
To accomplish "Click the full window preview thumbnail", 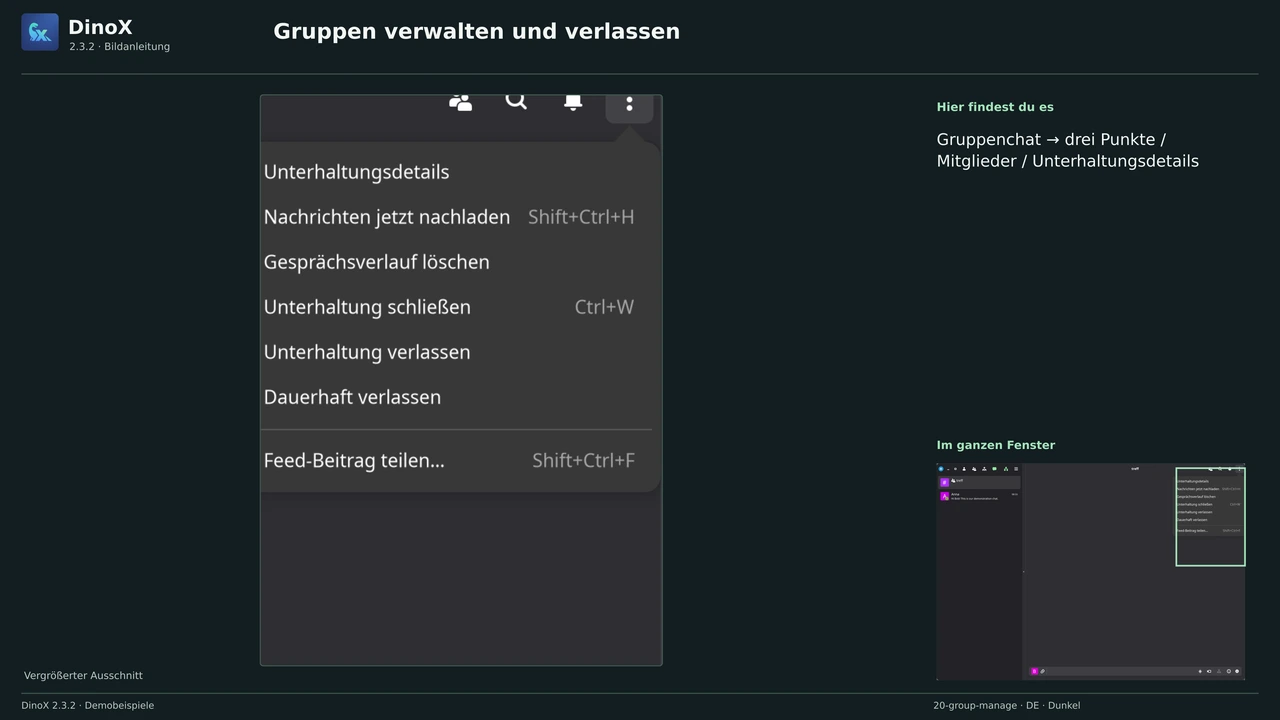I will 1091,571.
